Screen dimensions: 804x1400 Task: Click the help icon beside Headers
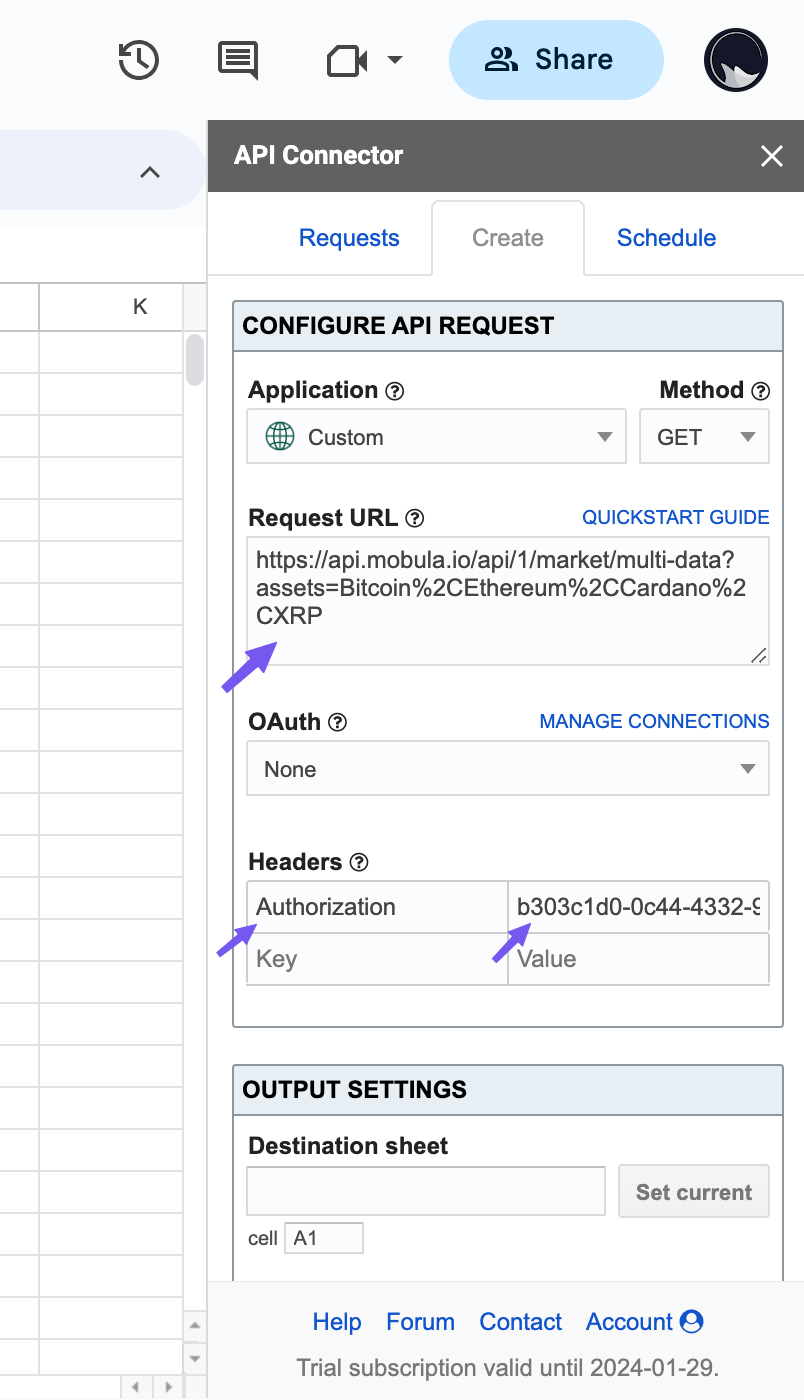coord(360,862)
